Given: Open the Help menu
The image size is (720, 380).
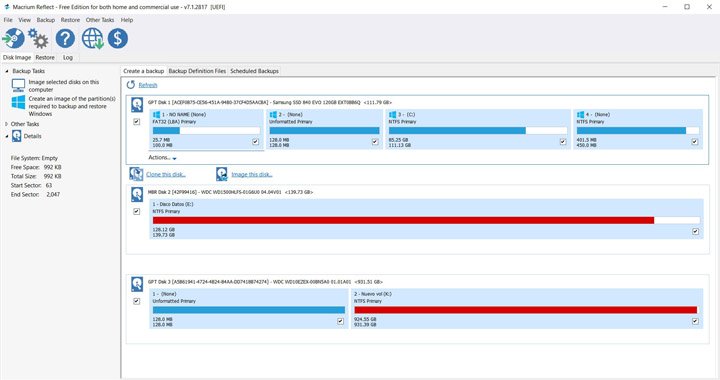Looking at the screenshot, I should [x=127, y=20].
